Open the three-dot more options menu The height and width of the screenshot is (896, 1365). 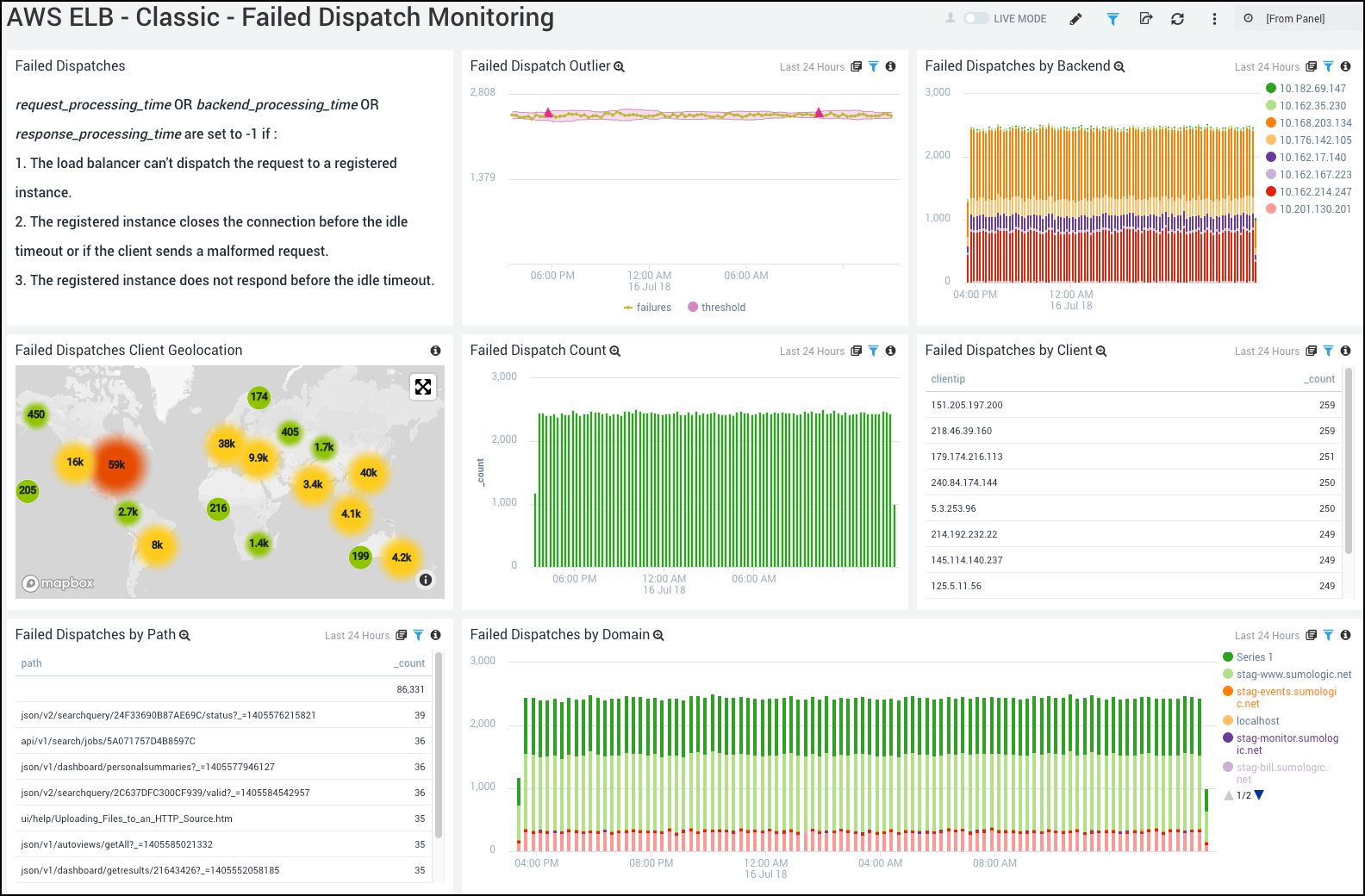1214,19
